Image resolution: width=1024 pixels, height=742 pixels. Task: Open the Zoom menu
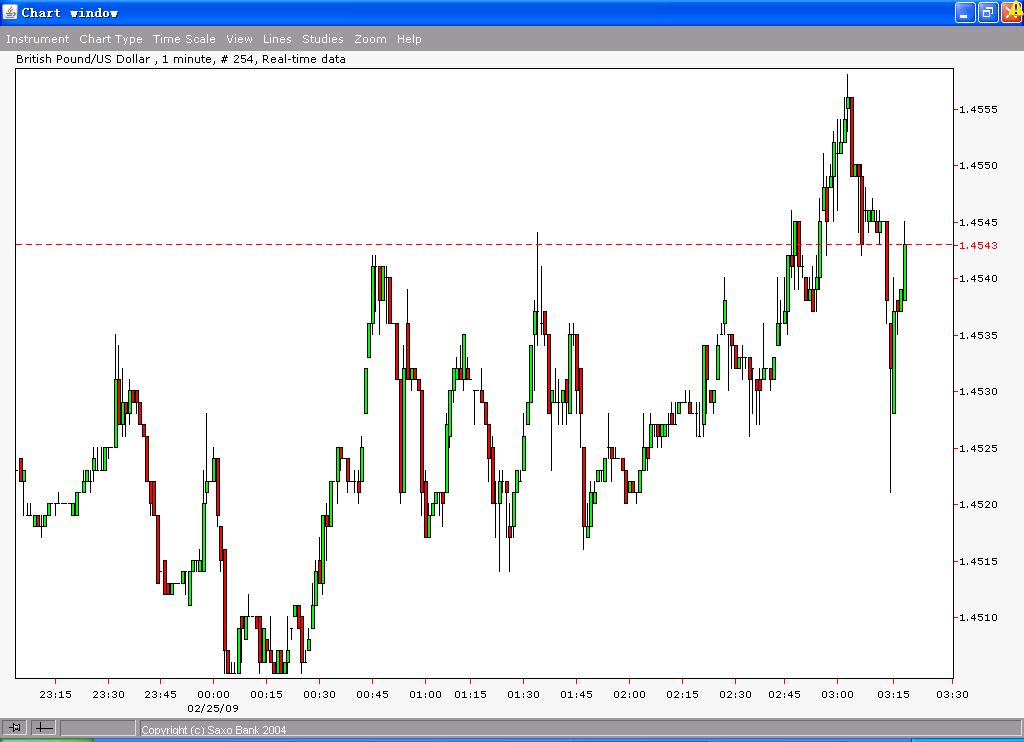coord(370,39)
